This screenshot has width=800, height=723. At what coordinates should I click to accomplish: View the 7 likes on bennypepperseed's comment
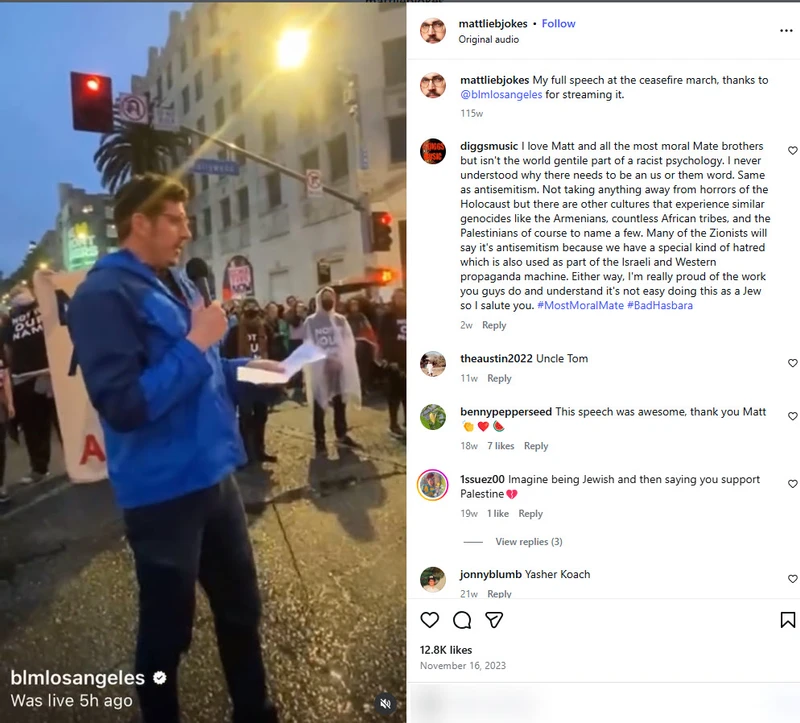501,446
